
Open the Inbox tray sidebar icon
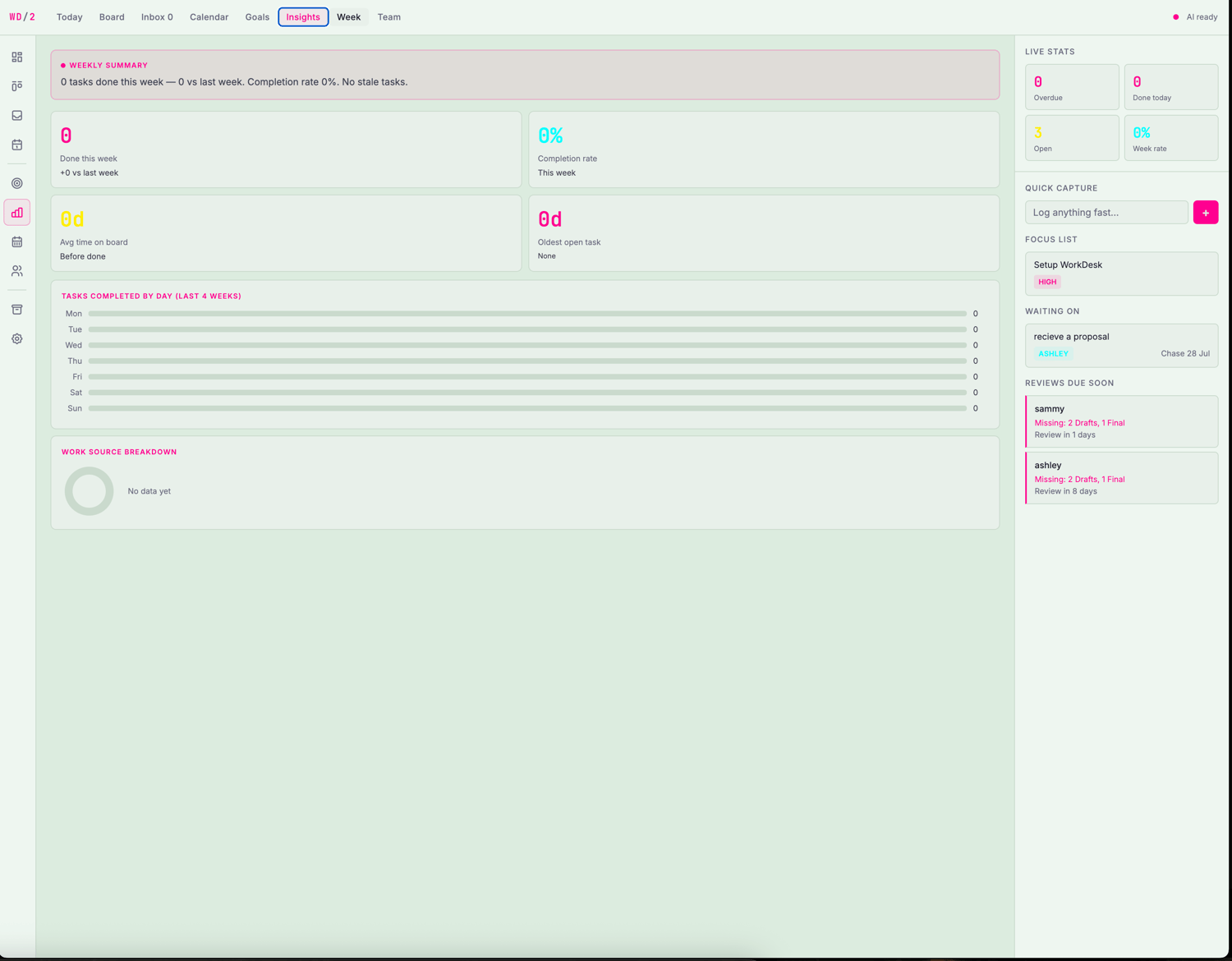coord(17,116)
